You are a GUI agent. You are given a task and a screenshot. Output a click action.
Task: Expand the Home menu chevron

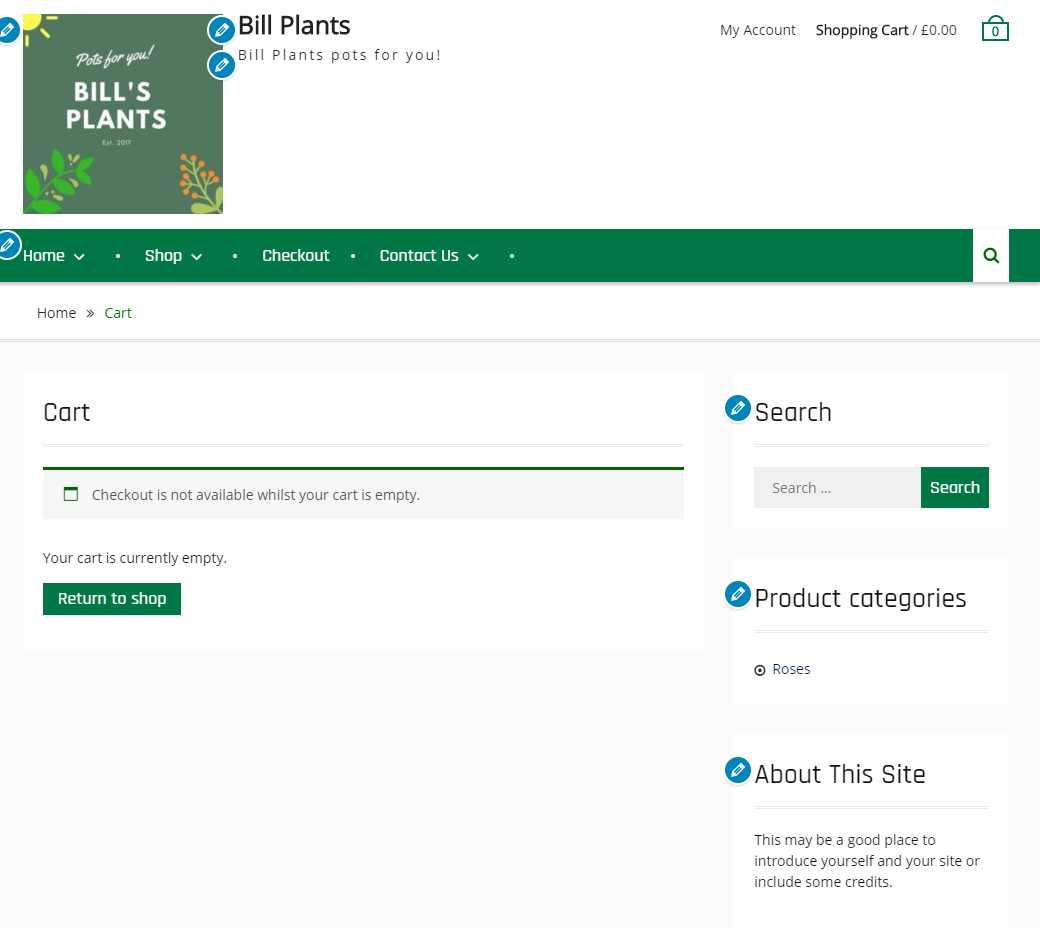pos(79,257)
